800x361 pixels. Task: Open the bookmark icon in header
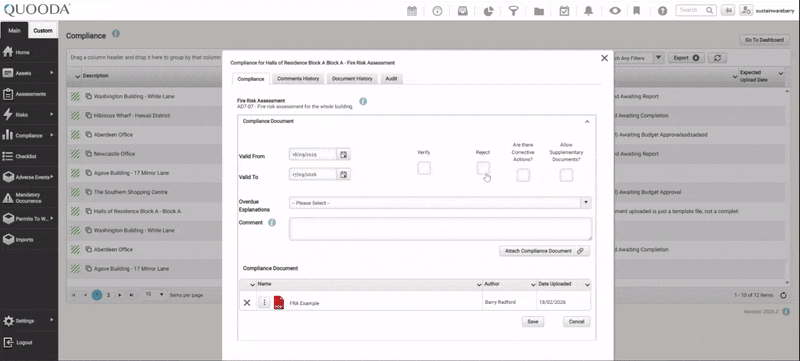(637, 11)
